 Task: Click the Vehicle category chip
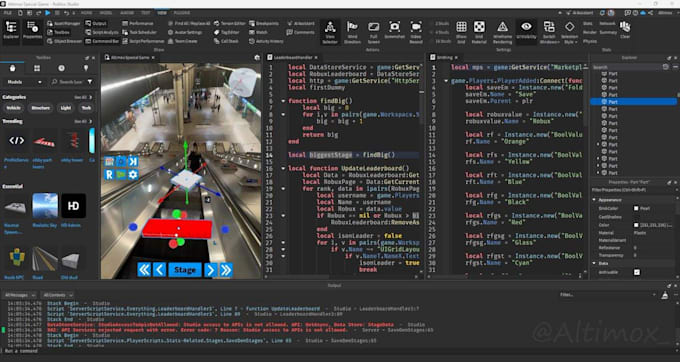(x=13, y=108)
